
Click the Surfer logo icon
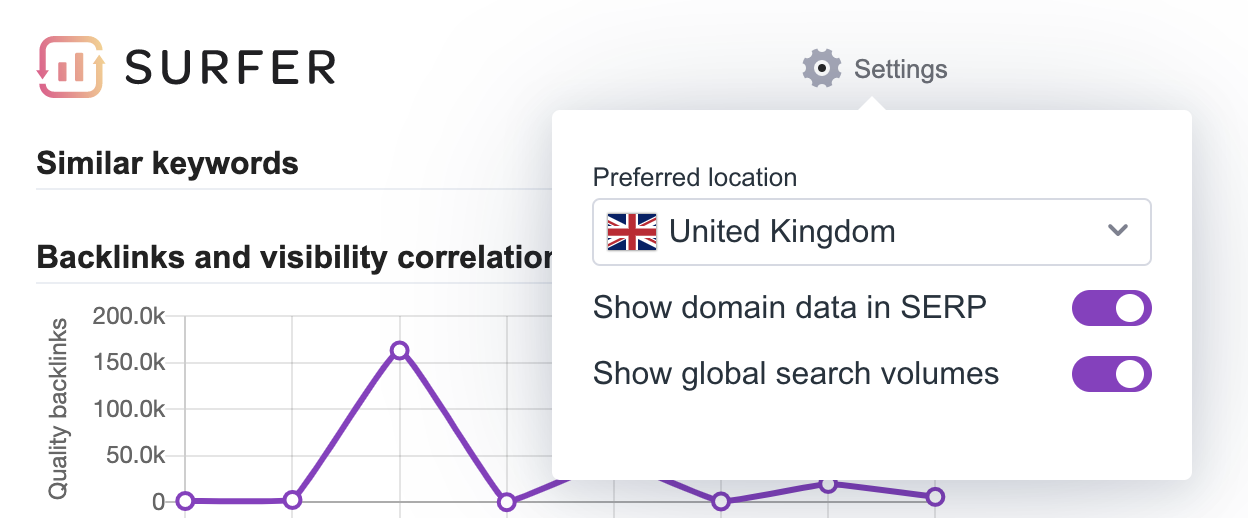(x=71, y=67)
